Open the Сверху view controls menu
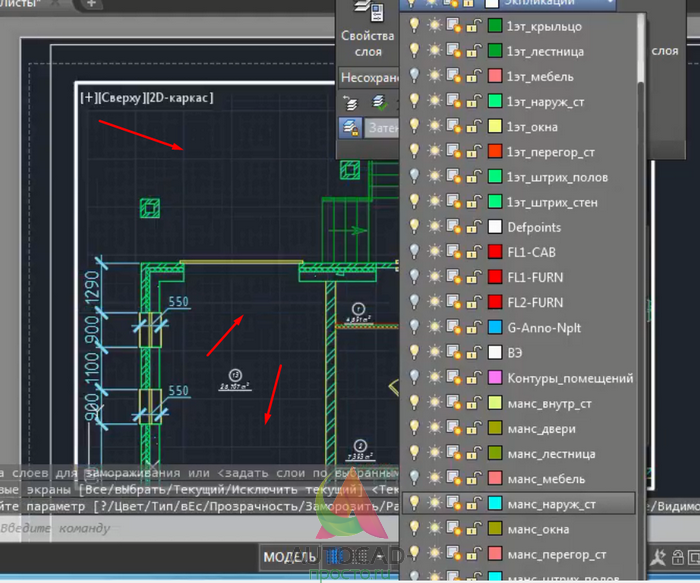 [119, 98]
